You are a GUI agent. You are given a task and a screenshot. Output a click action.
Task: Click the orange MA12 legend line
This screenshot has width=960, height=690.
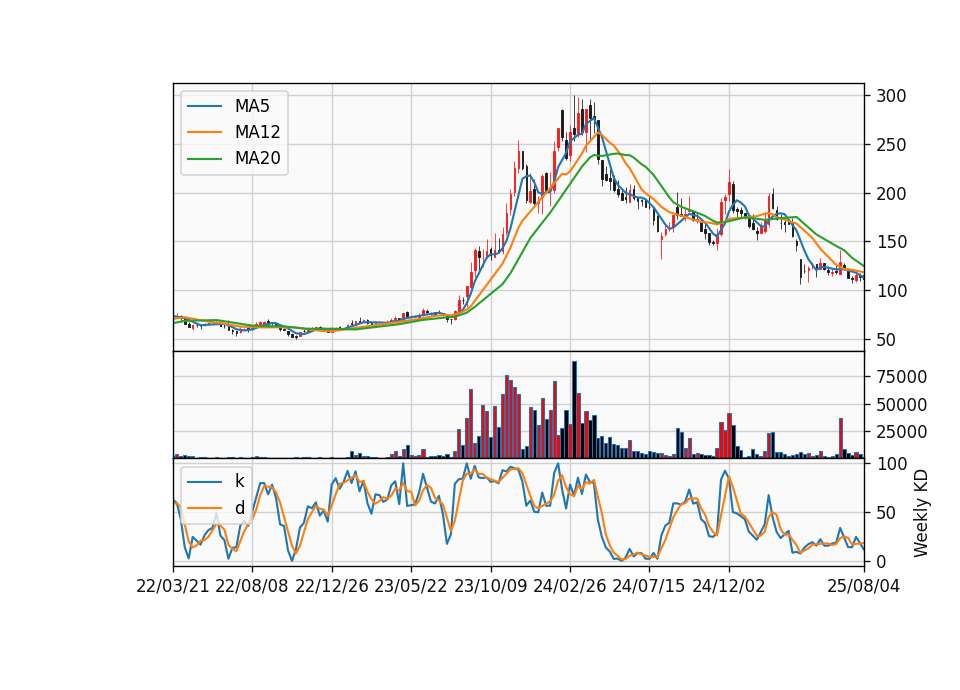click(204, 132)
